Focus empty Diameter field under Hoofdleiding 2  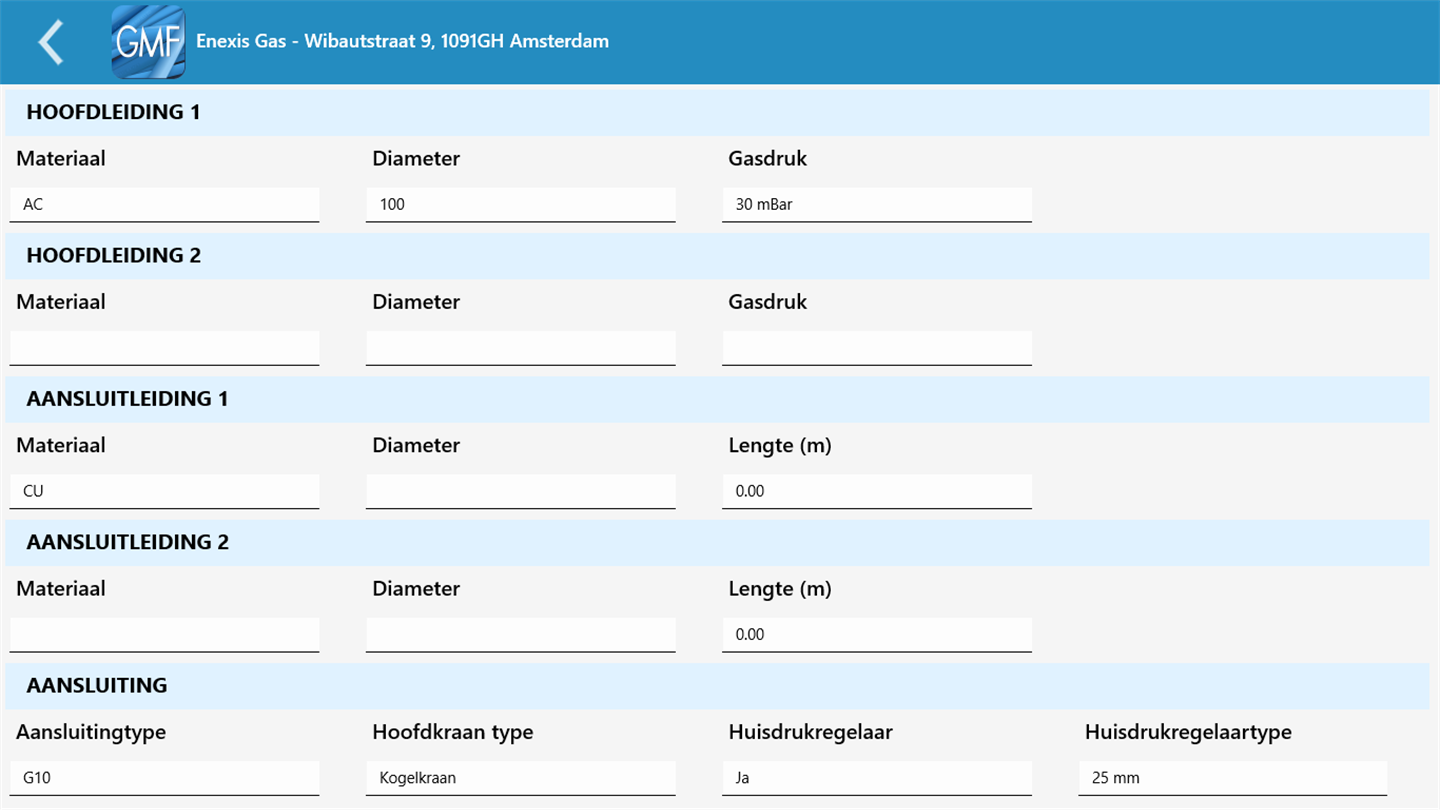[x=521, y=348]
